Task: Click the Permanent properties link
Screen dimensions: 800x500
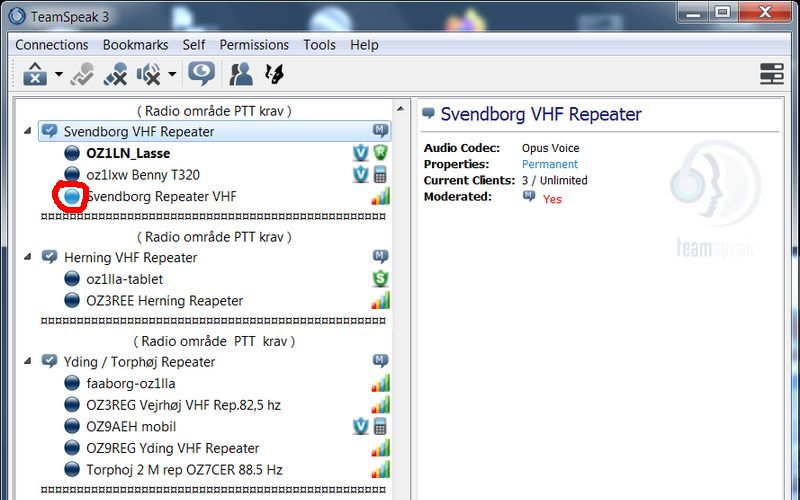Action: [549, 164]
